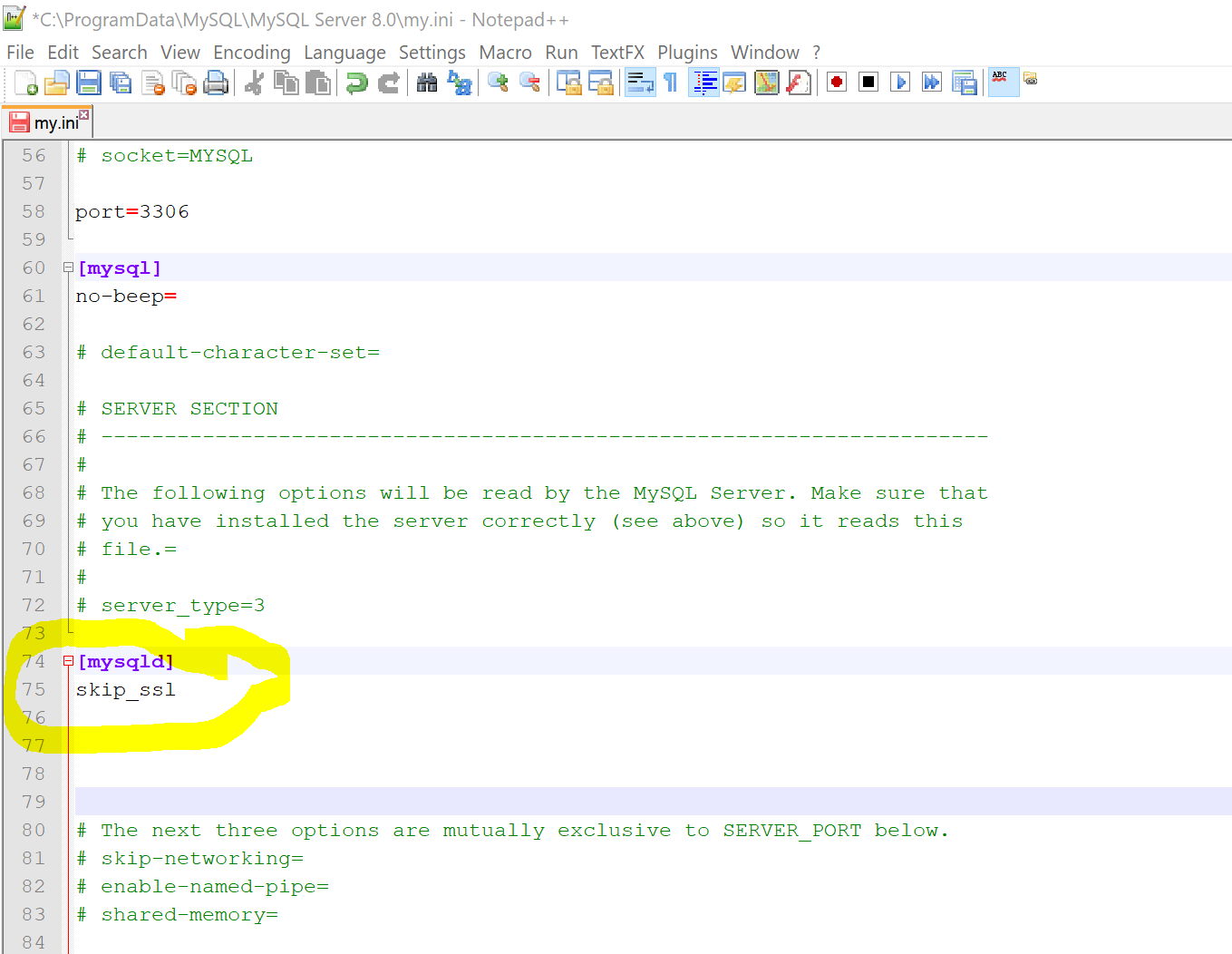Save the file with the blue floppy icon

click(89, 83)
